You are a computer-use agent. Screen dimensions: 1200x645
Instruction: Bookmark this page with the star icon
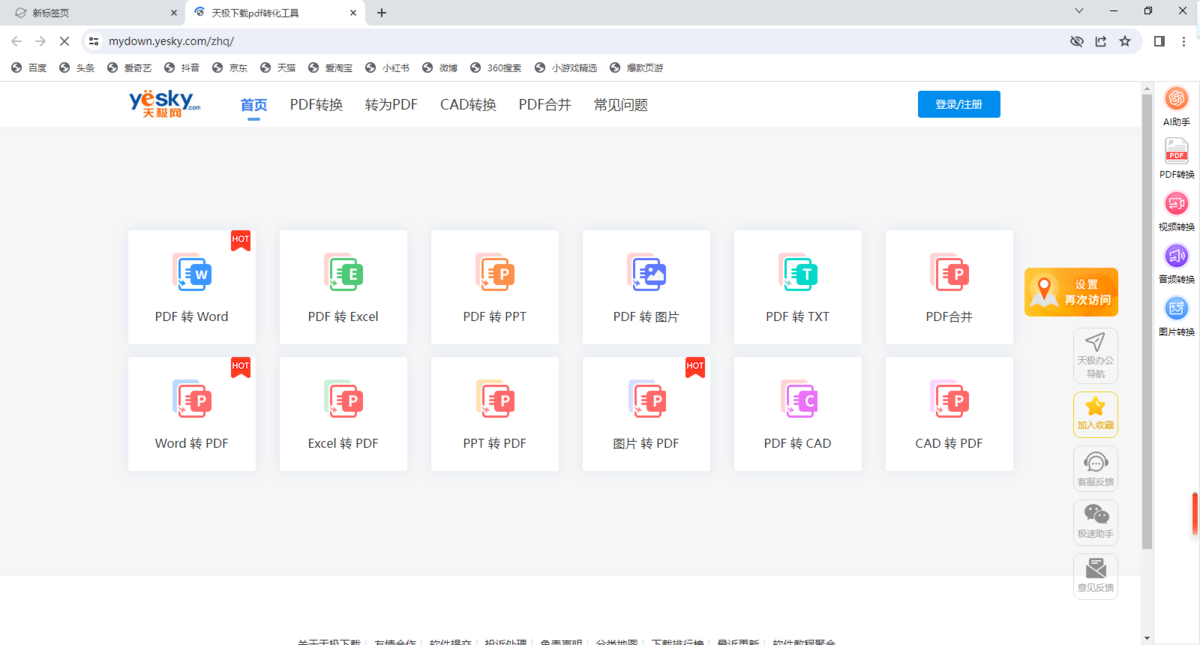point(1125,41)
